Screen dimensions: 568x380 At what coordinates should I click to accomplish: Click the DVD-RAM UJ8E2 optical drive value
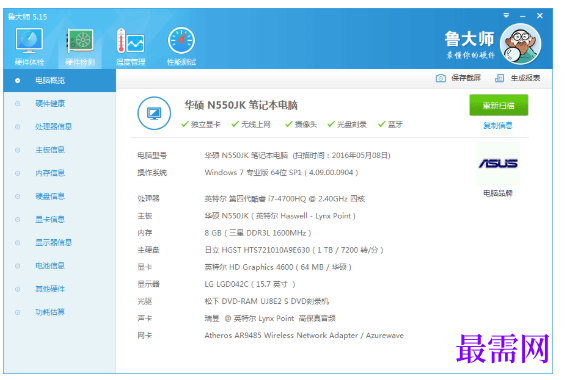267,301
